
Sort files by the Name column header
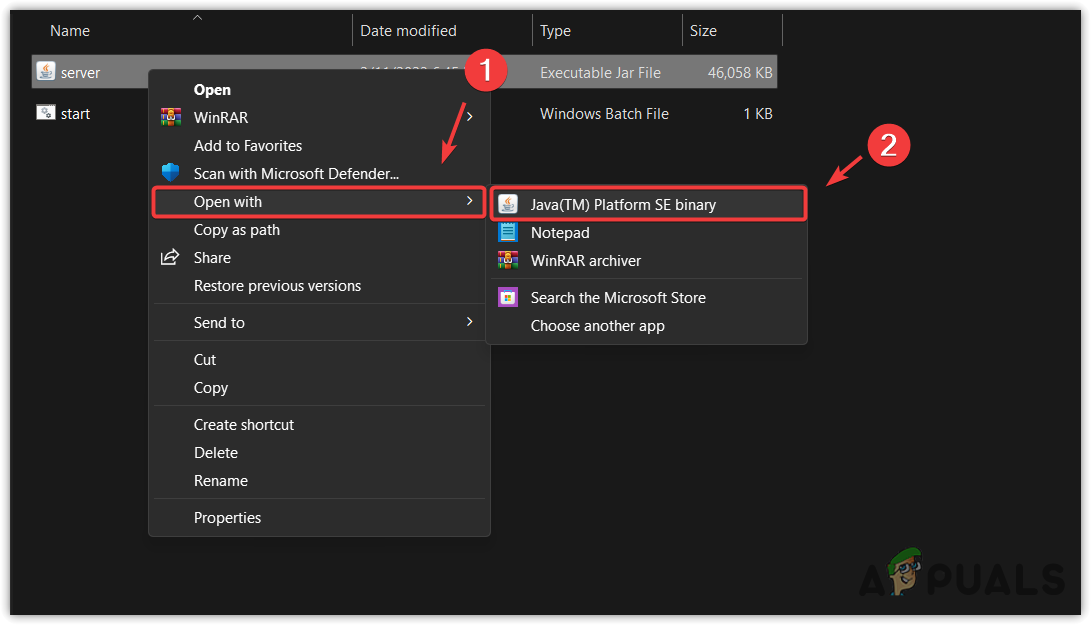click(69, 30)
